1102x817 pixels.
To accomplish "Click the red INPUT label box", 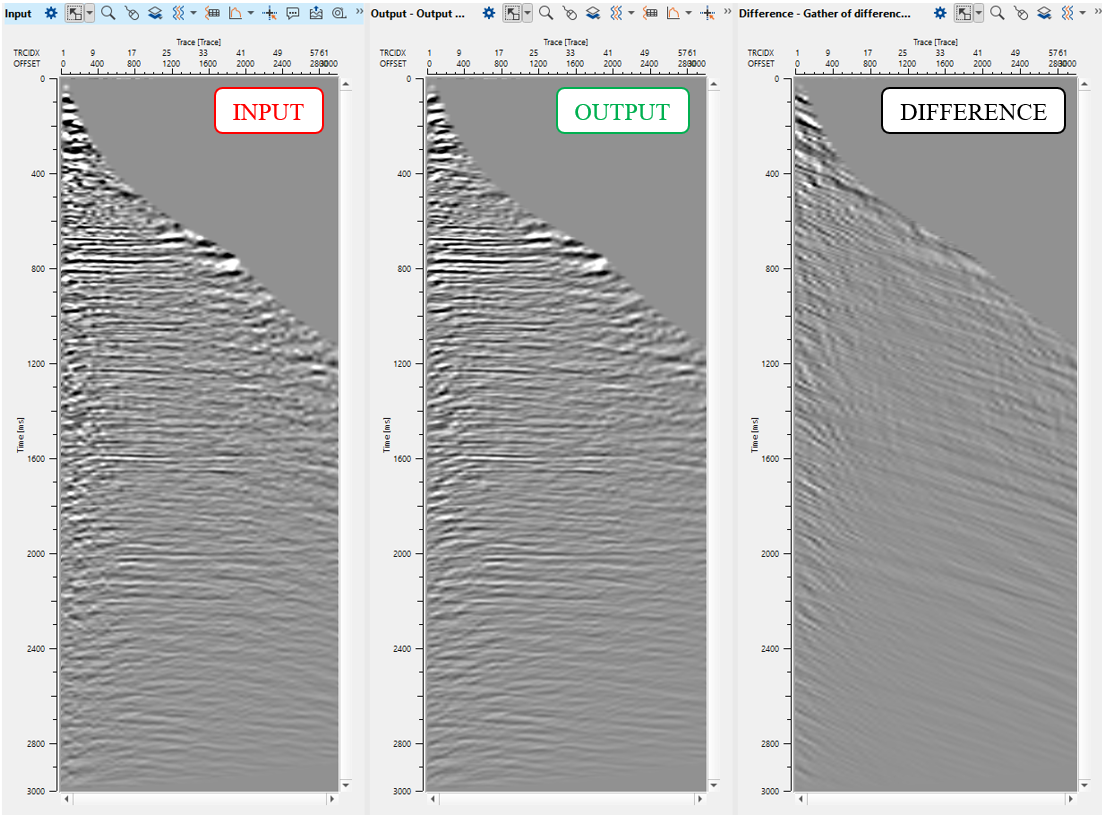I will tap(268, 111).
